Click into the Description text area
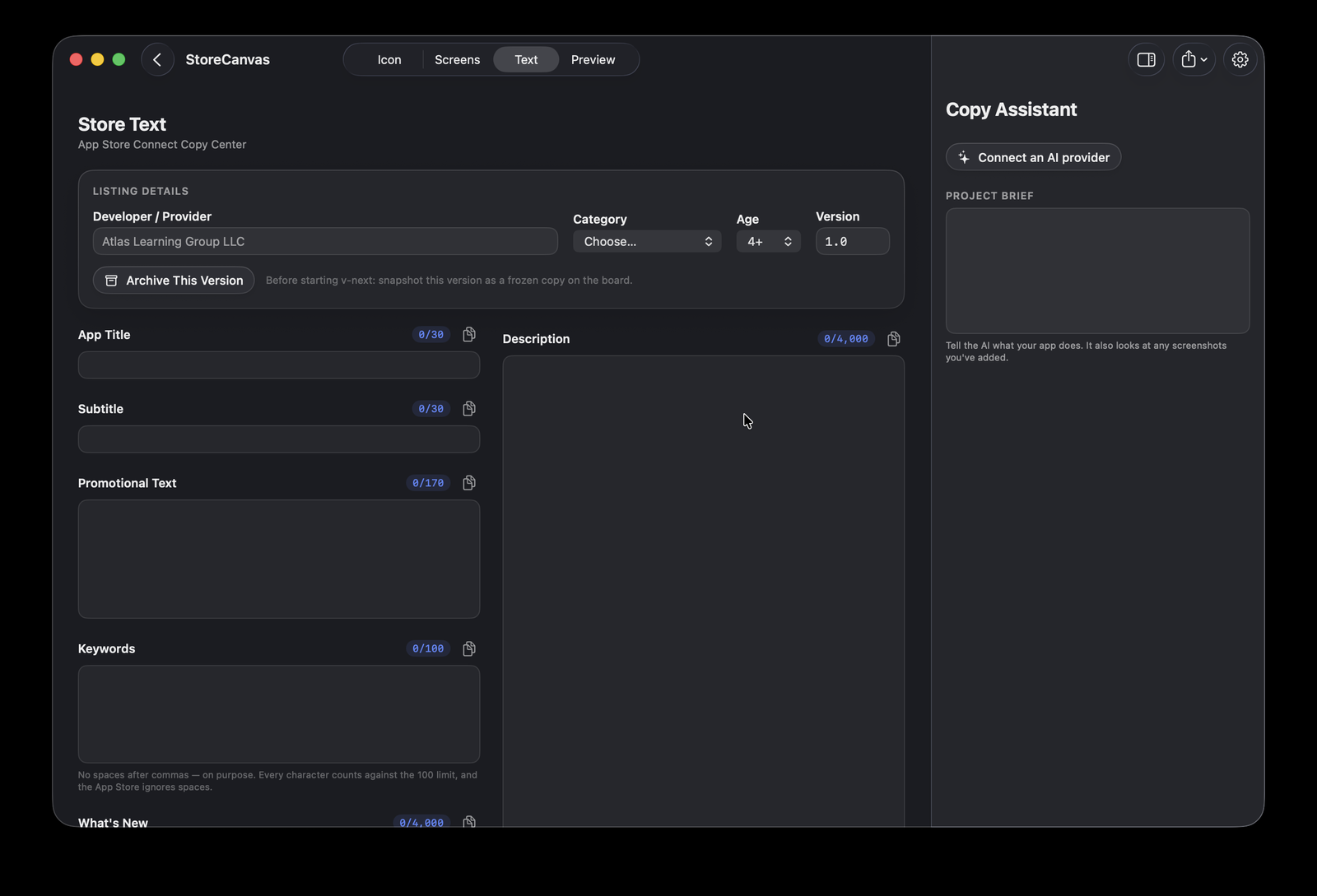The width and height of the screenshot is (1317, 896). 703,591
